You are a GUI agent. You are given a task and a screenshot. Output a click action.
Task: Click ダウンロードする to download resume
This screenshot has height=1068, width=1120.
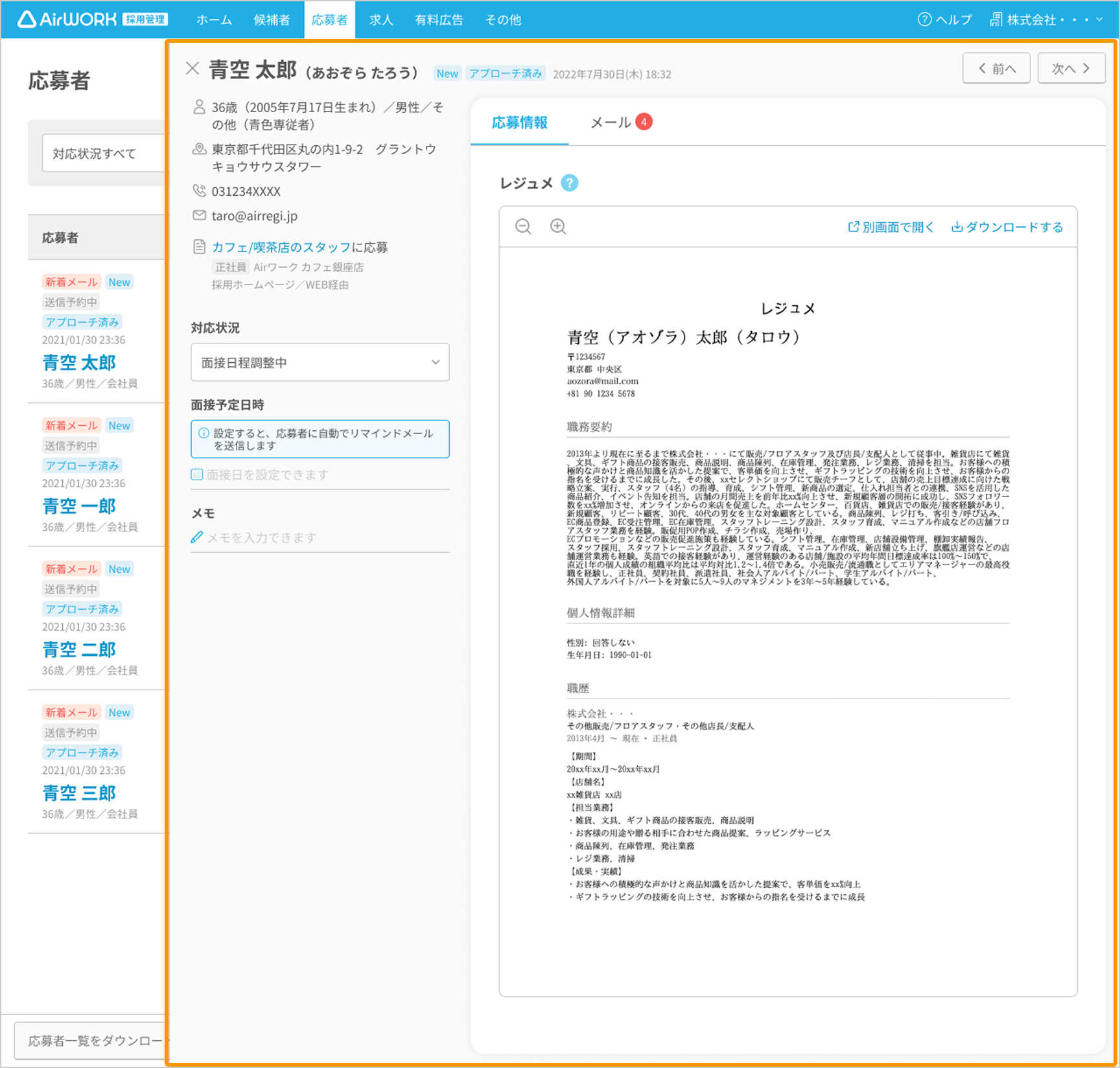point(1007,227)
